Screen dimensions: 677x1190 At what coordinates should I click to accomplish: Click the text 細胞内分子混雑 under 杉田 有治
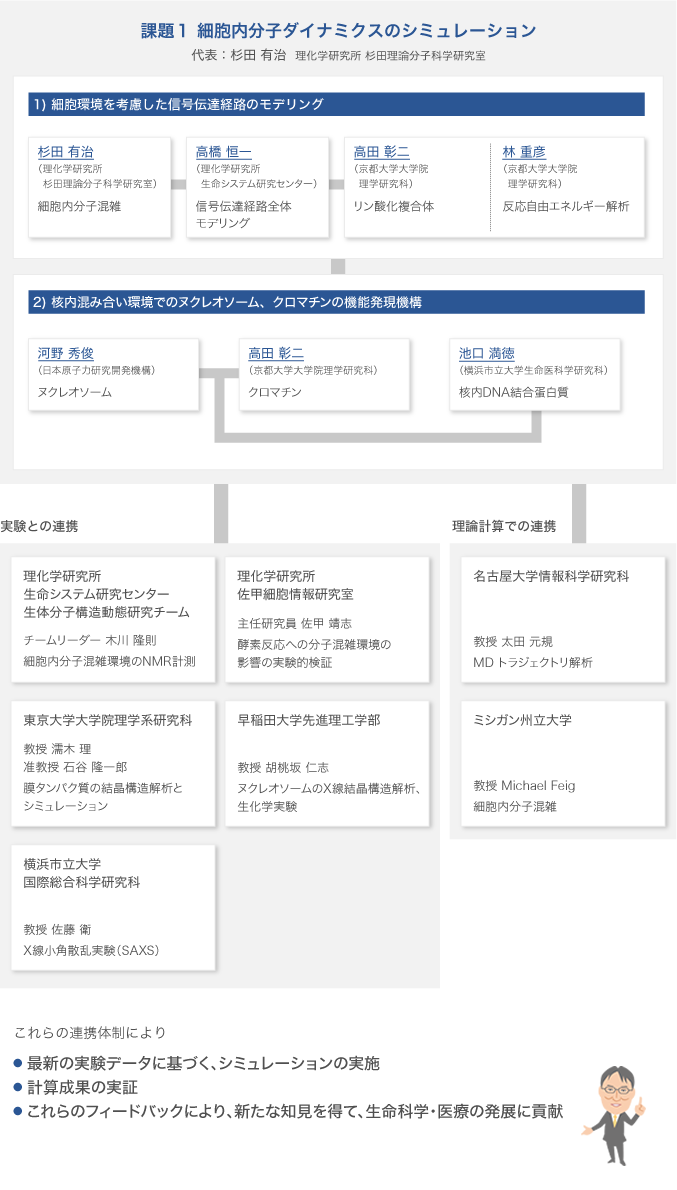(80, 206)
